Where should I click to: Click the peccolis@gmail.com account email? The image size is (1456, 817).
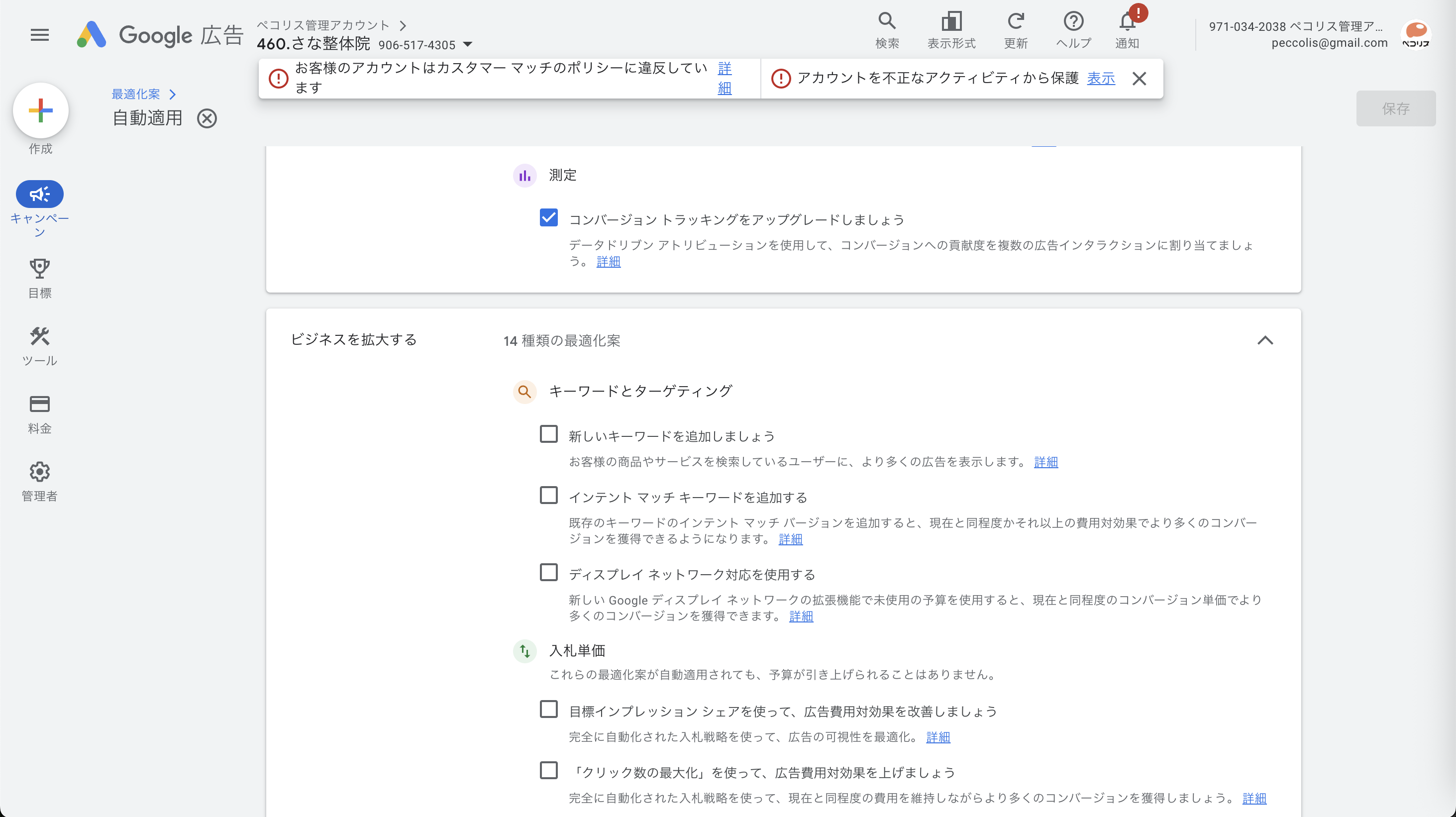click(1330, 43)
